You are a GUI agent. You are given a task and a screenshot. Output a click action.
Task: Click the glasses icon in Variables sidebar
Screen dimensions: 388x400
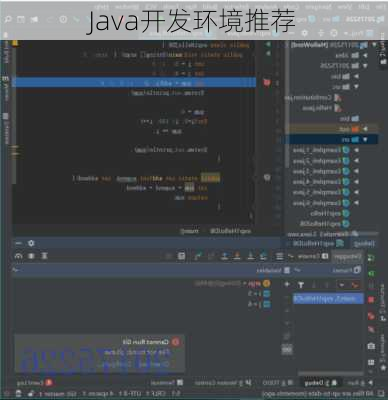(287, 349)
